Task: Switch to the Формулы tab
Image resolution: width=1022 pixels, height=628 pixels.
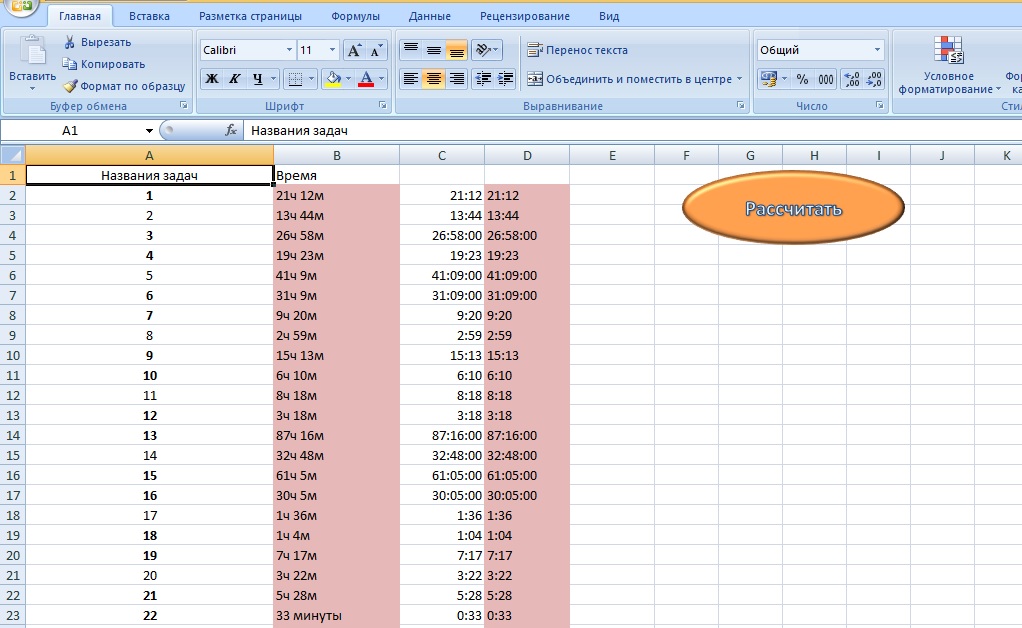Action: pos(355,16)
